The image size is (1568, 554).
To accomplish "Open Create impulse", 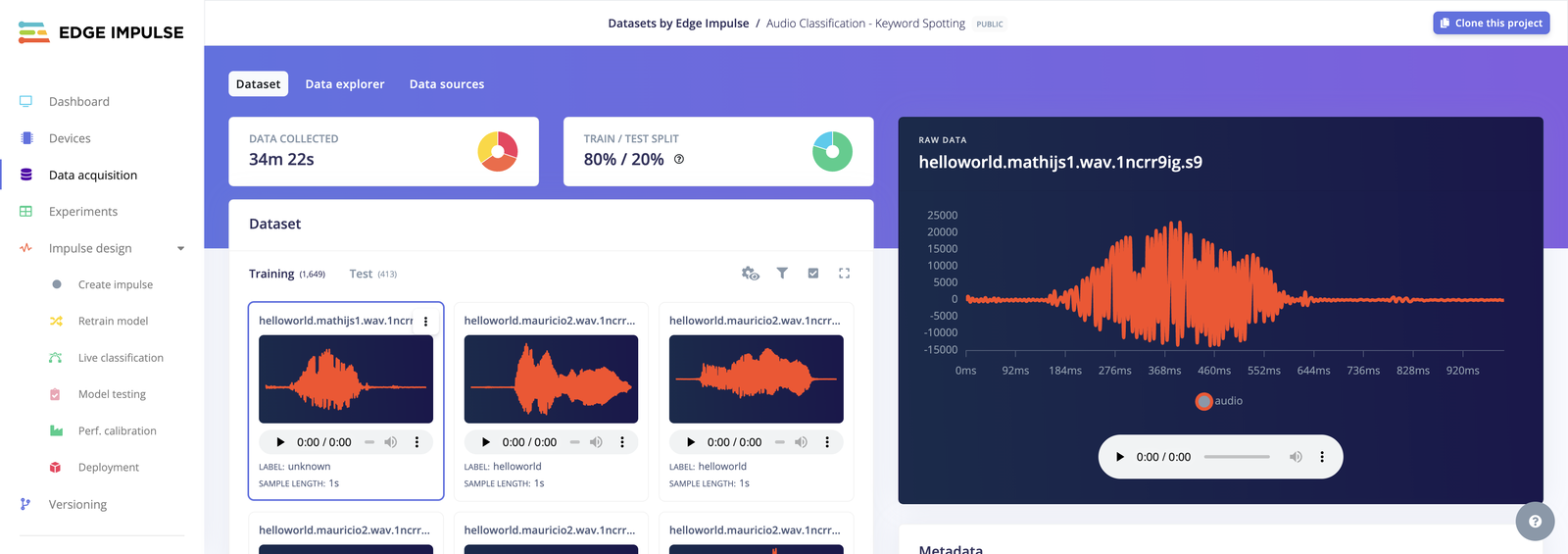I will pyautogui.click(x=116, y=285).
